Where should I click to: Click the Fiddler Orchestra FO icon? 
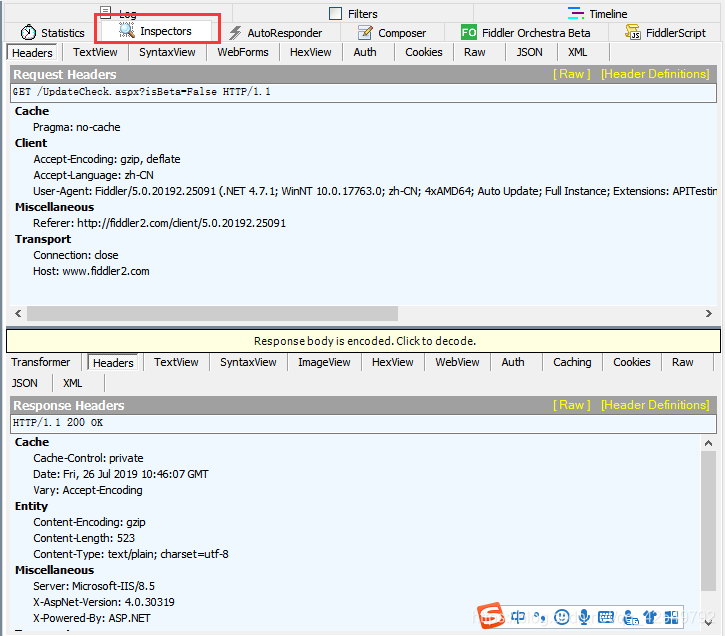pyautogui.click(x=468, y=32)
